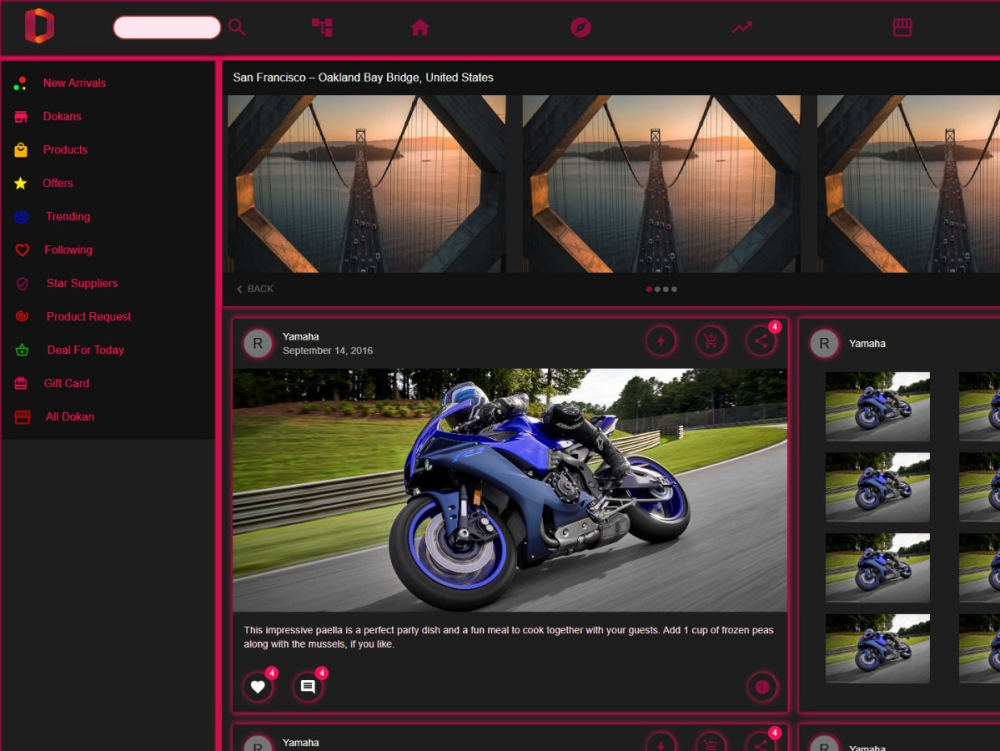
Task: Select the third carousel dot
Action: (666, 289)
